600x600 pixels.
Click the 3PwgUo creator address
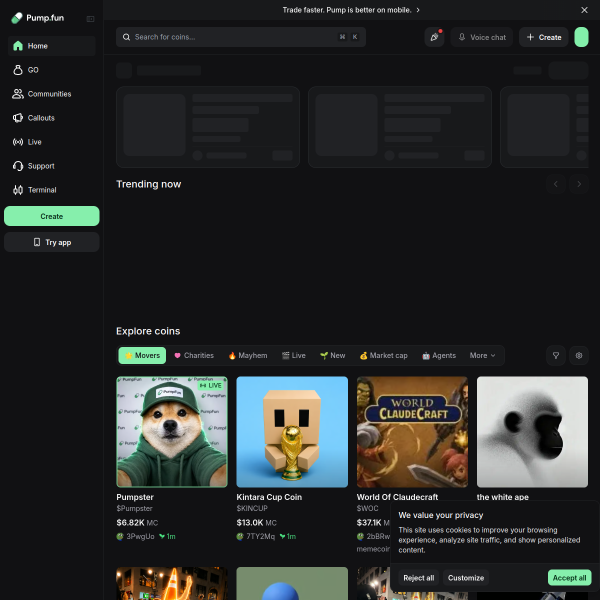click(140, 536)
